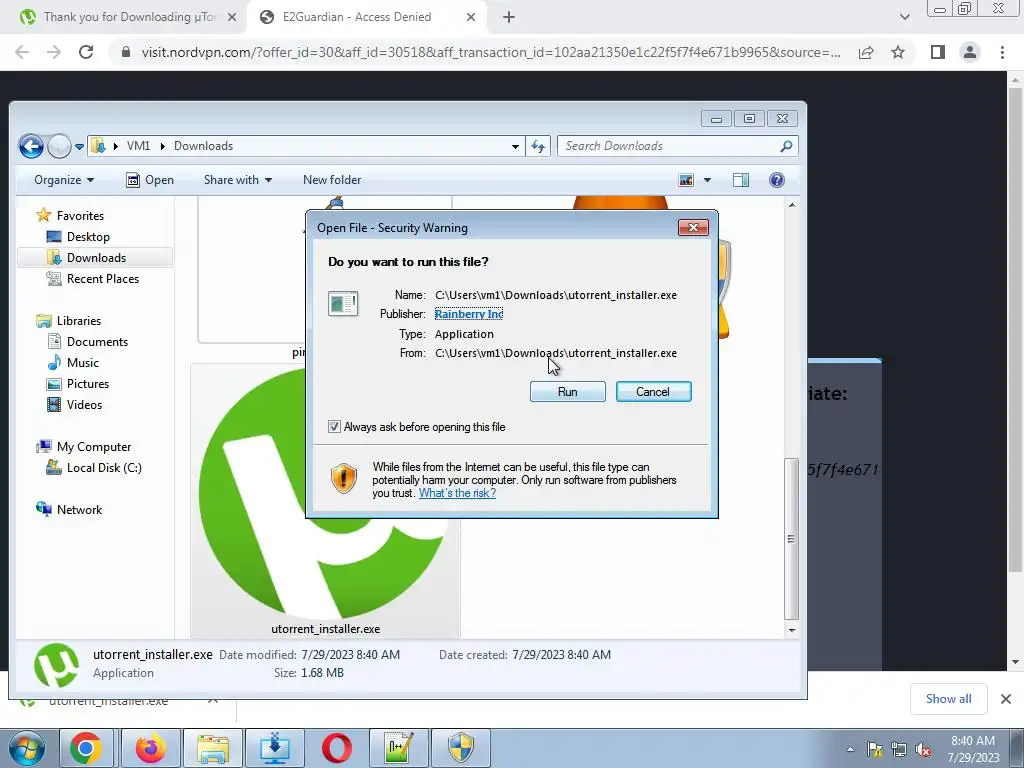Open a new Chrome tab
Image resolution: width=1024 pixels, height=768 pixels.
[509, 18]
